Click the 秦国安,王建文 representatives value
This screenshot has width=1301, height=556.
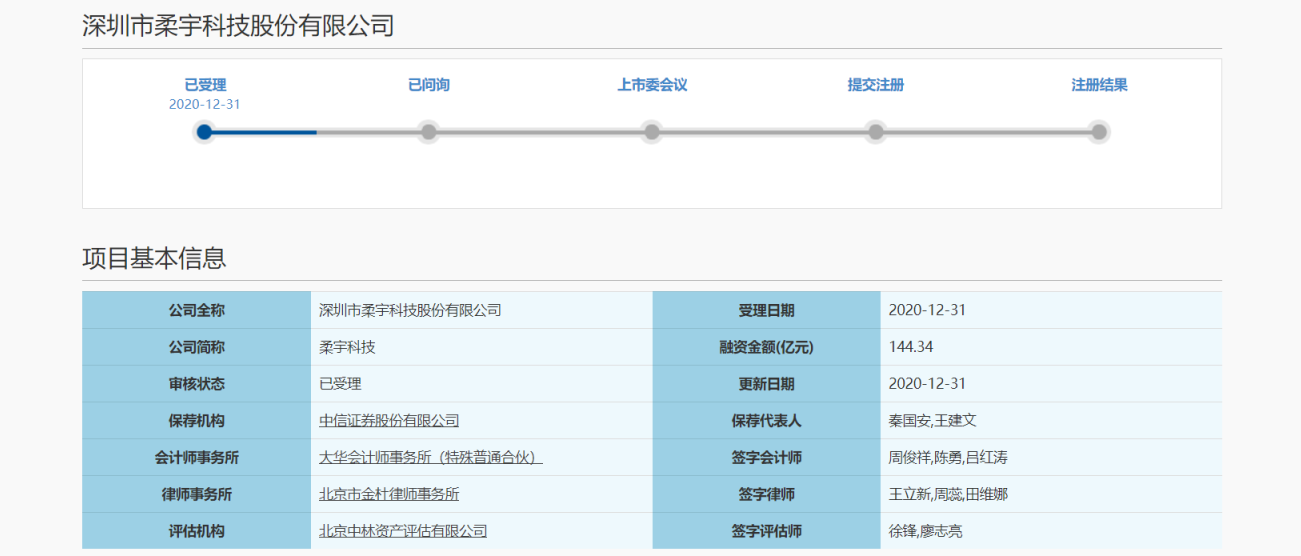932,421
